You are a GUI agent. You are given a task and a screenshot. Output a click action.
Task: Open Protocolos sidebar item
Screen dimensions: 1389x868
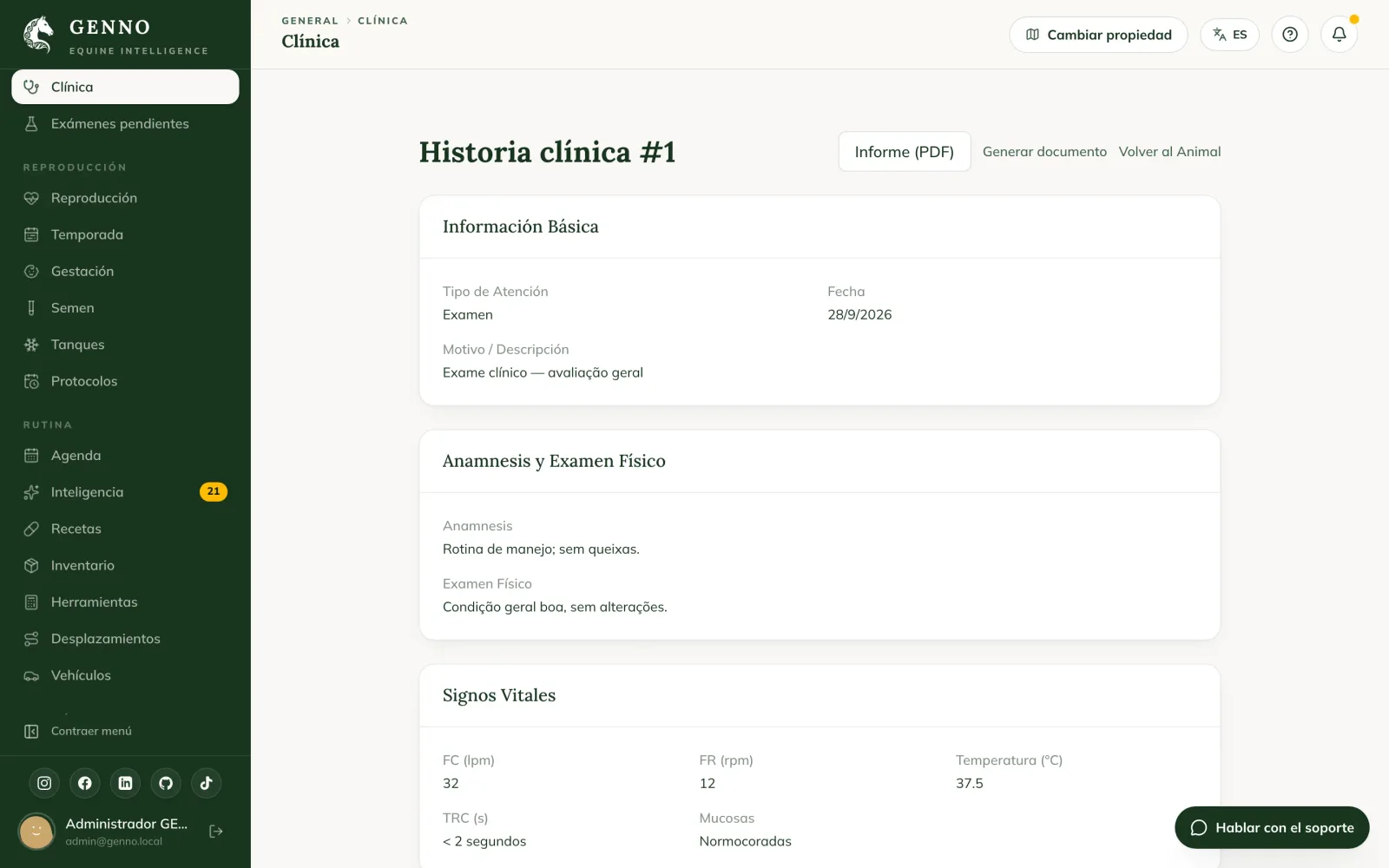click(125, 381)
